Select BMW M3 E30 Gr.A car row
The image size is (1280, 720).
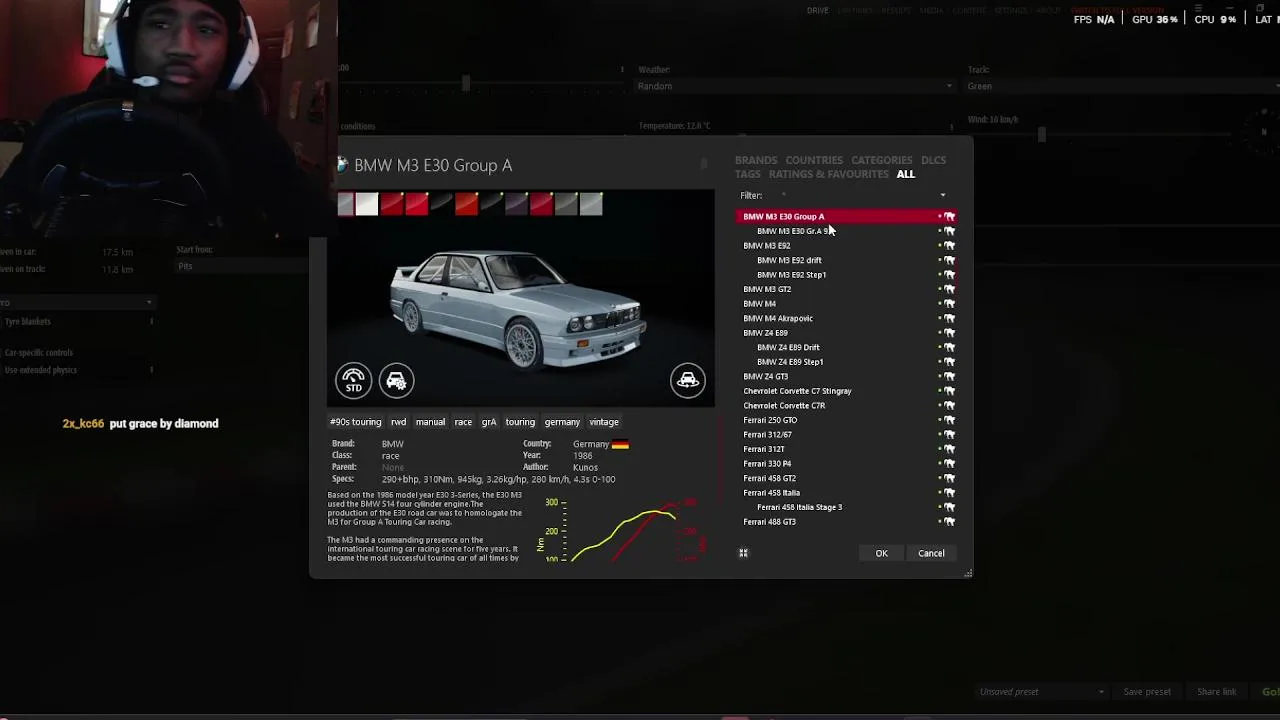[846, 231]
